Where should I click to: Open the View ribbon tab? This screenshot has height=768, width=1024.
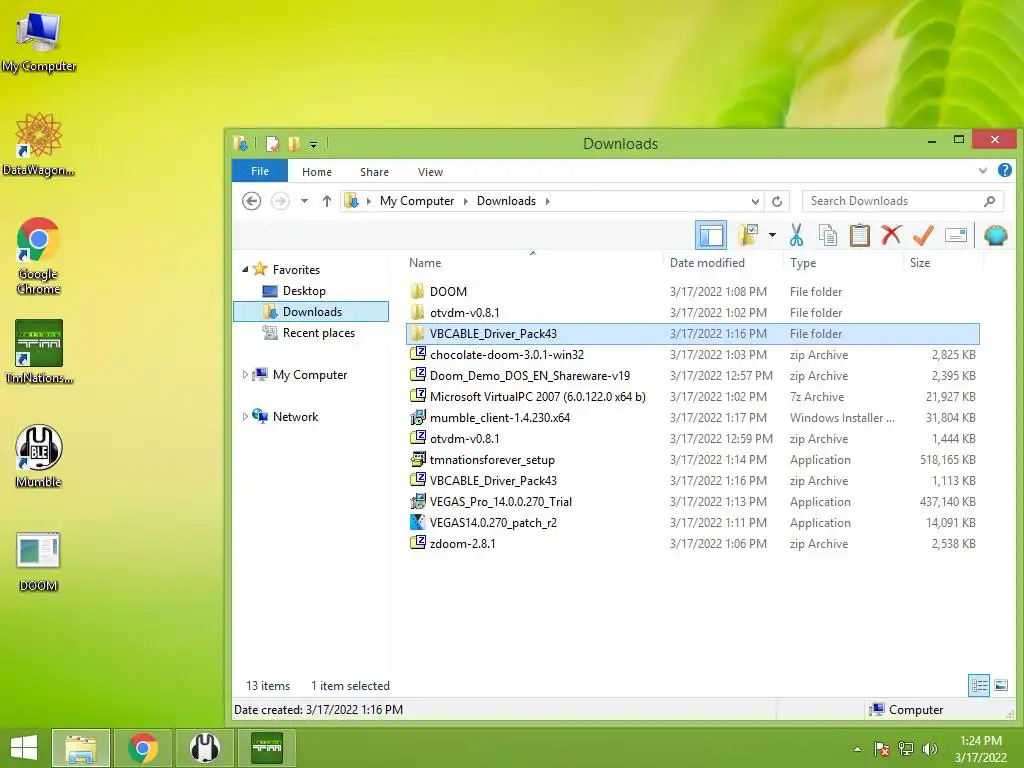430,172
